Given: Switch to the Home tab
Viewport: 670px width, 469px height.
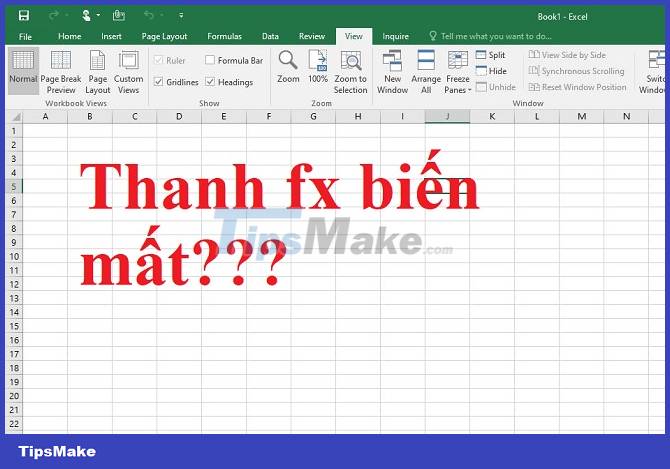Looking at the screenshot, I should tap(70, 36).
